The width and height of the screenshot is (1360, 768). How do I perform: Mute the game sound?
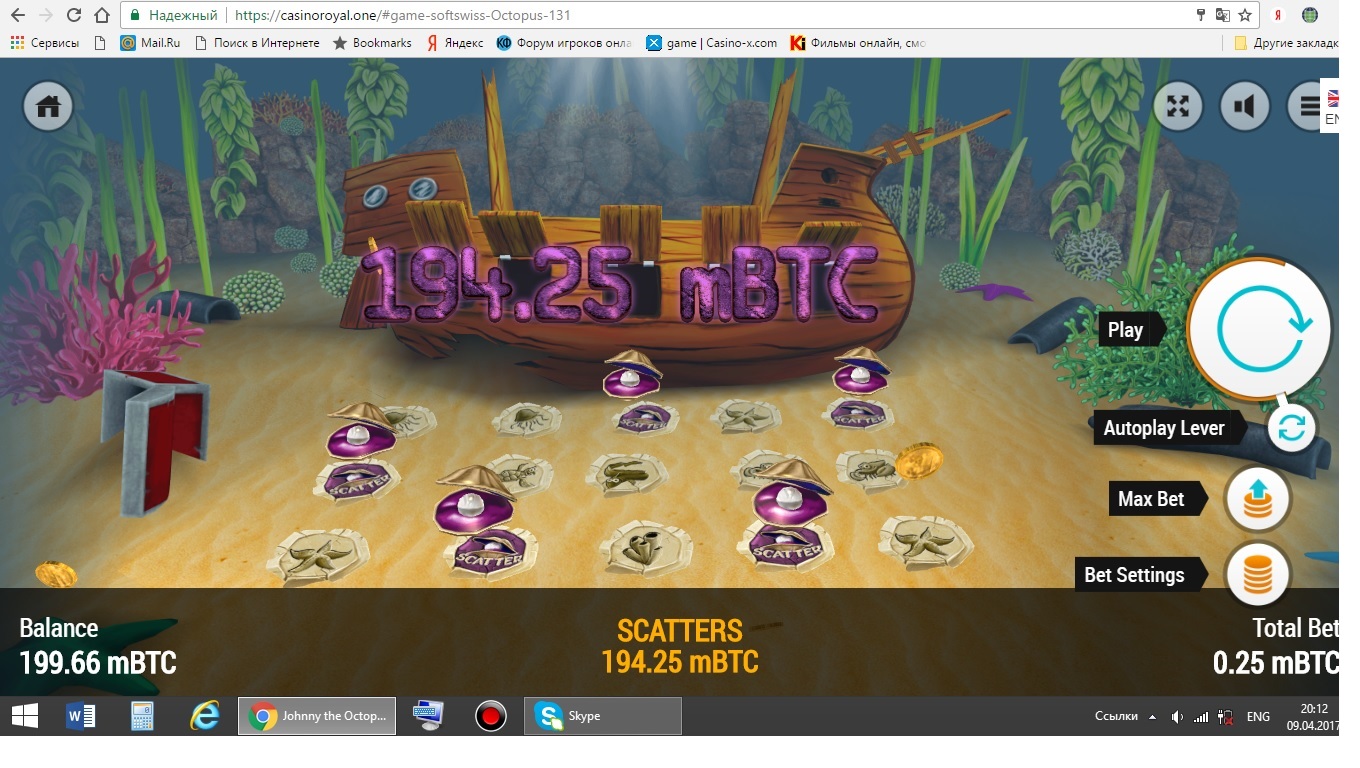click(x=1244, y=106)
